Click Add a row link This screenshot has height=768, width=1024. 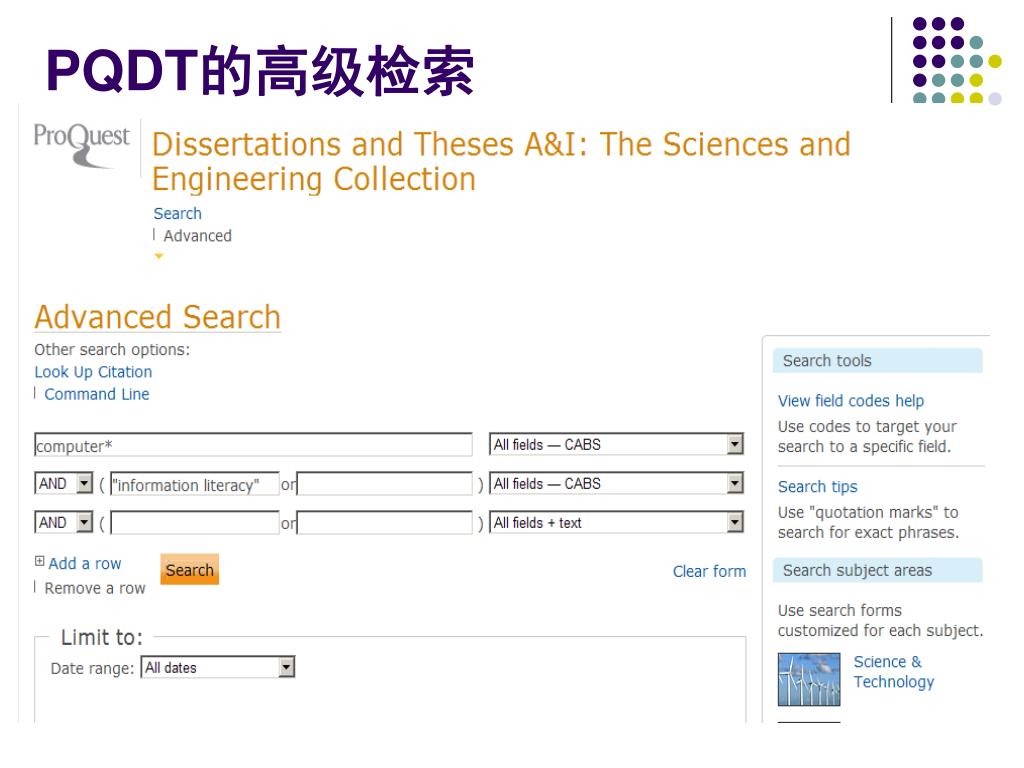pos(85,564)
